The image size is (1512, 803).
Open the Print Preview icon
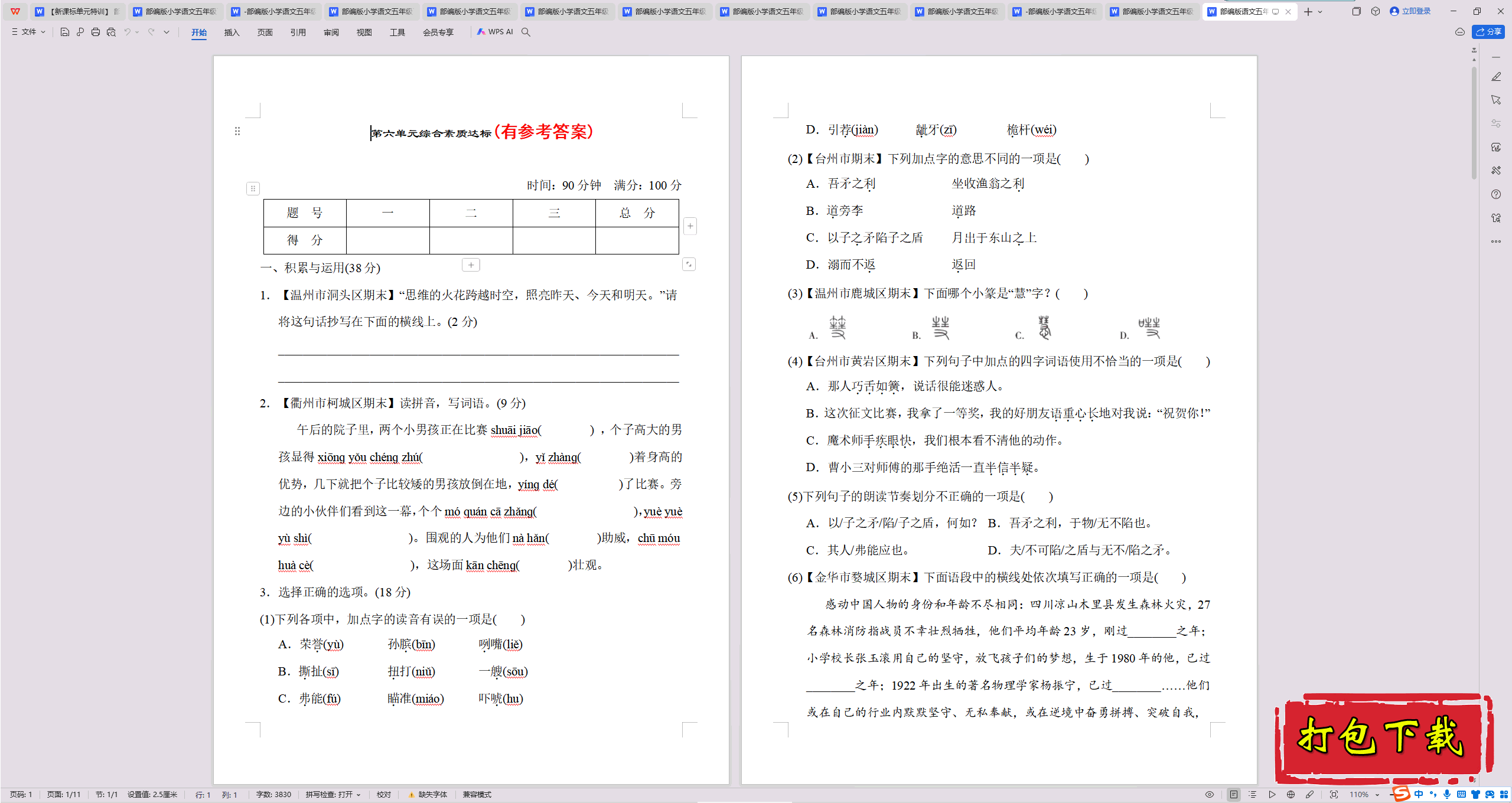111,32
